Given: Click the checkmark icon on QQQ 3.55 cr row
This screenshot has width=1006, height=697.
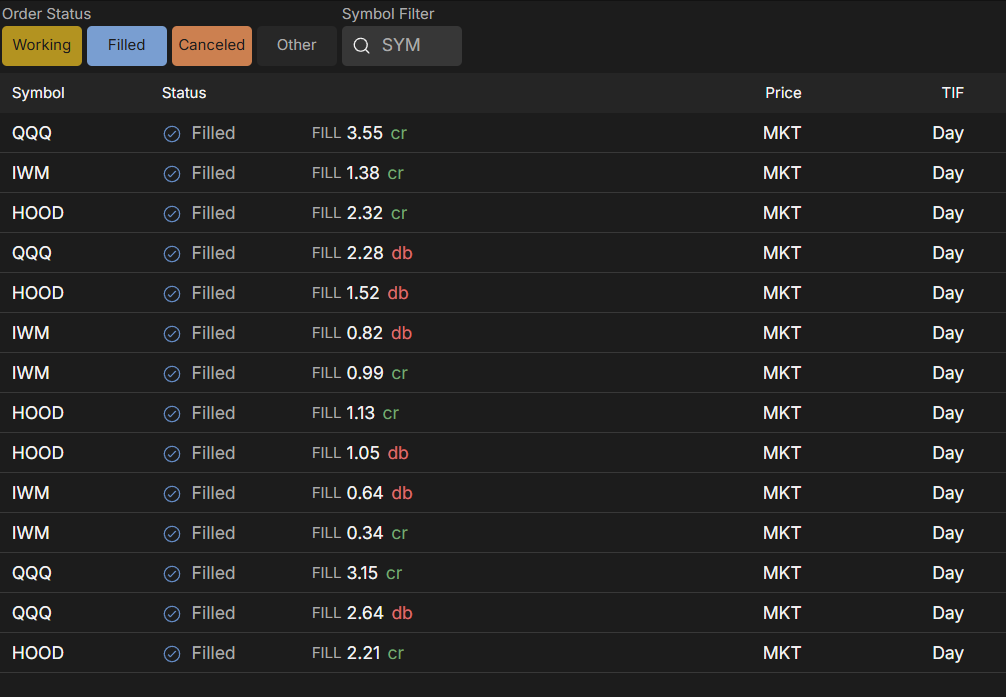Looking at the screenshot, I should 172,133.
